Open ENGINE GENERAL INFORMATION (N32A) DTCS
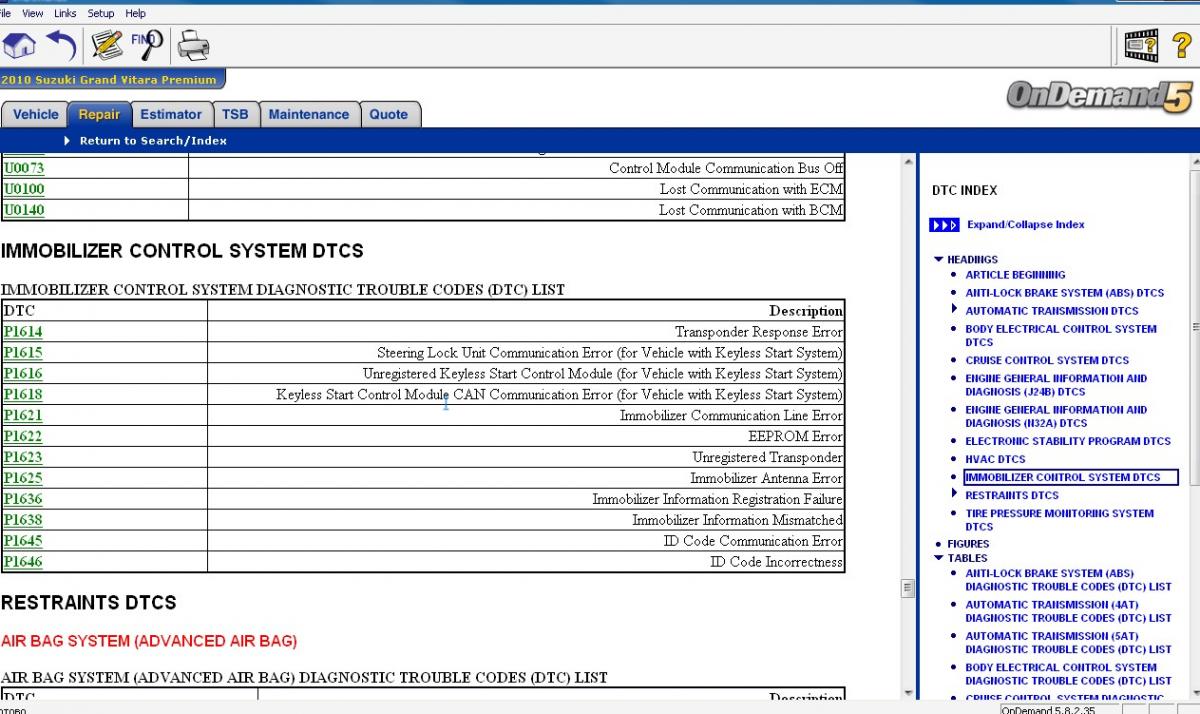Viewport: 1200px width, 714px height. [1056, 416]
